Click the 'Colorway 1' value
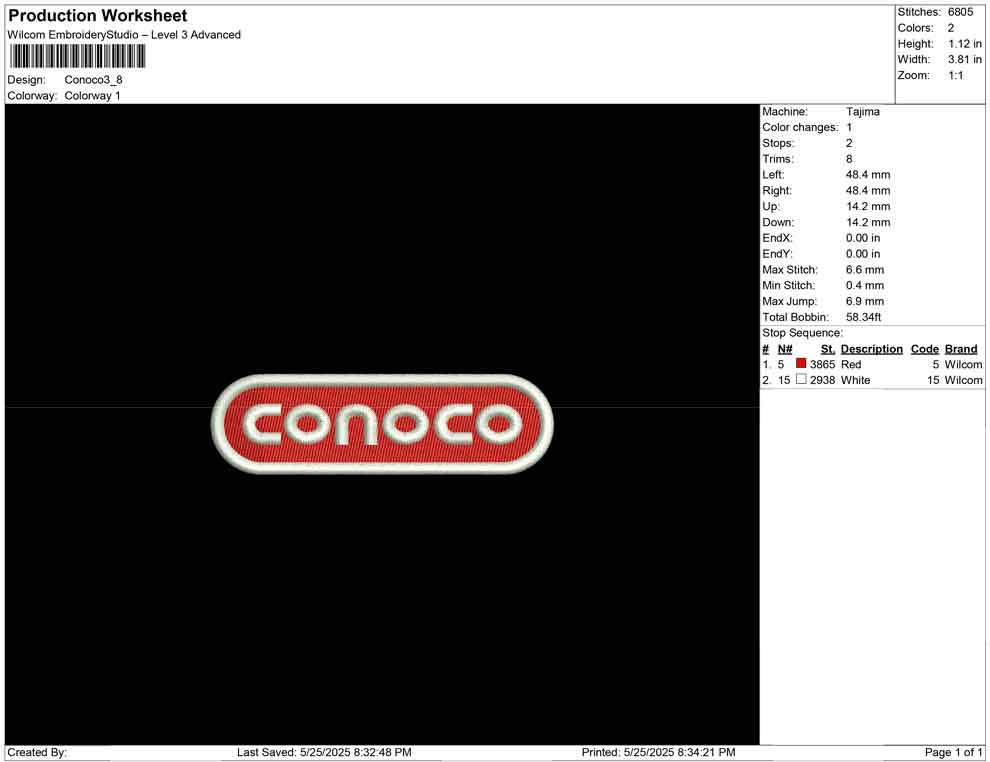The width and height of the screenshot is (990, 762). (92, 95)
